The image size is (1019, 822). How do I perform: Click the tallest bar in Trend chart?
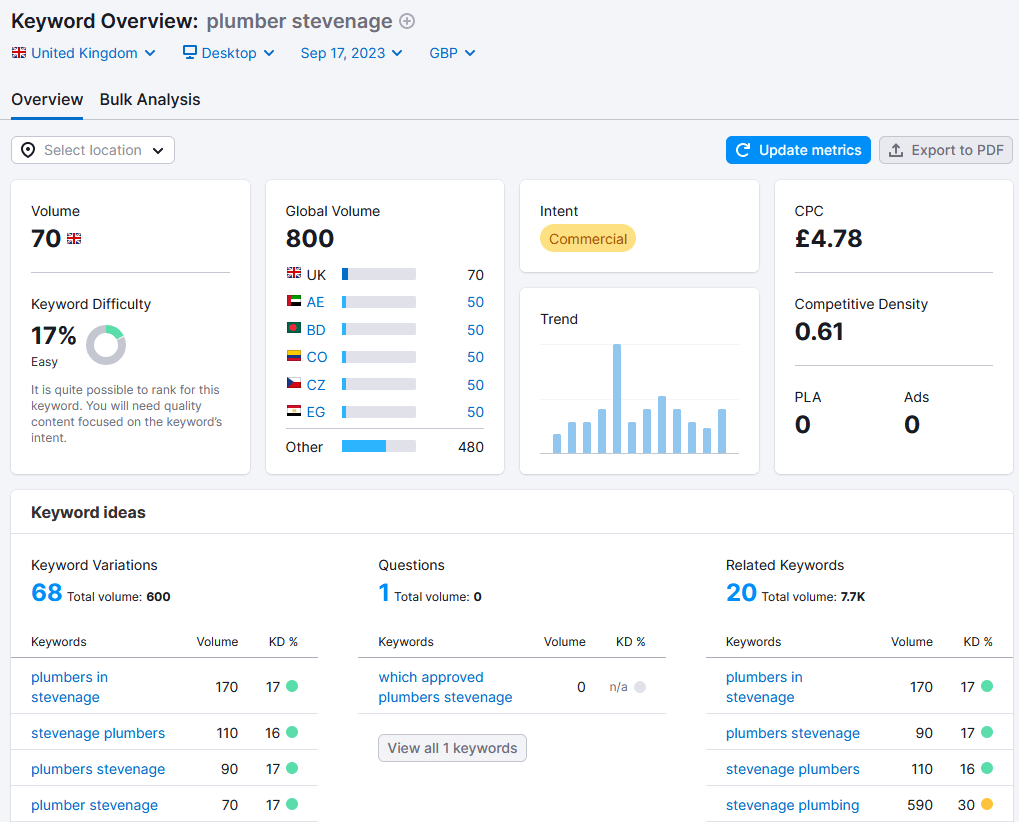tap(617, 399)
